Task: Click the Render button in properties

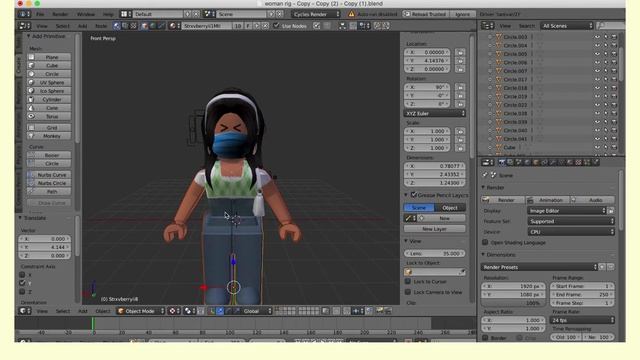Action: pyautogui.click(x=503, y=200)
